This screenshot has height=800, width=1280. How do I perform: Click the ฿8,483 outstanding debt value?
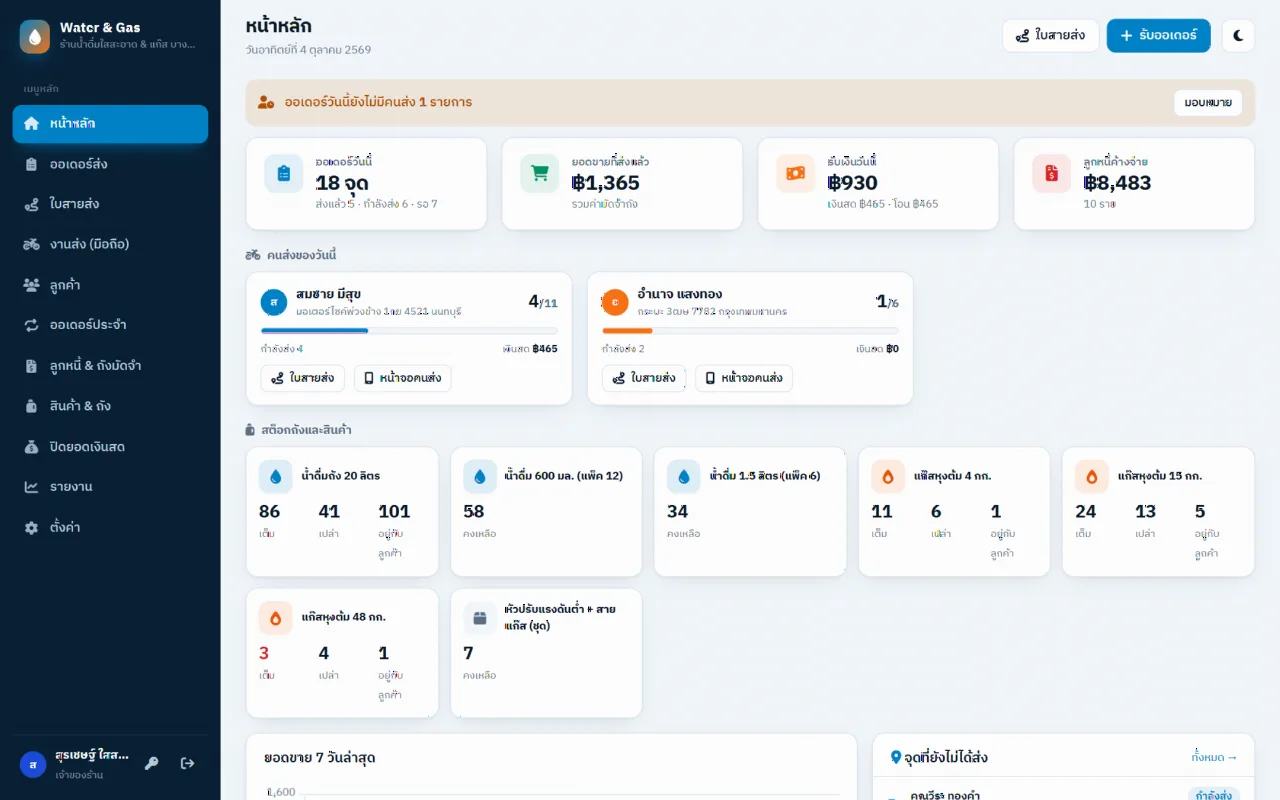1117,183
